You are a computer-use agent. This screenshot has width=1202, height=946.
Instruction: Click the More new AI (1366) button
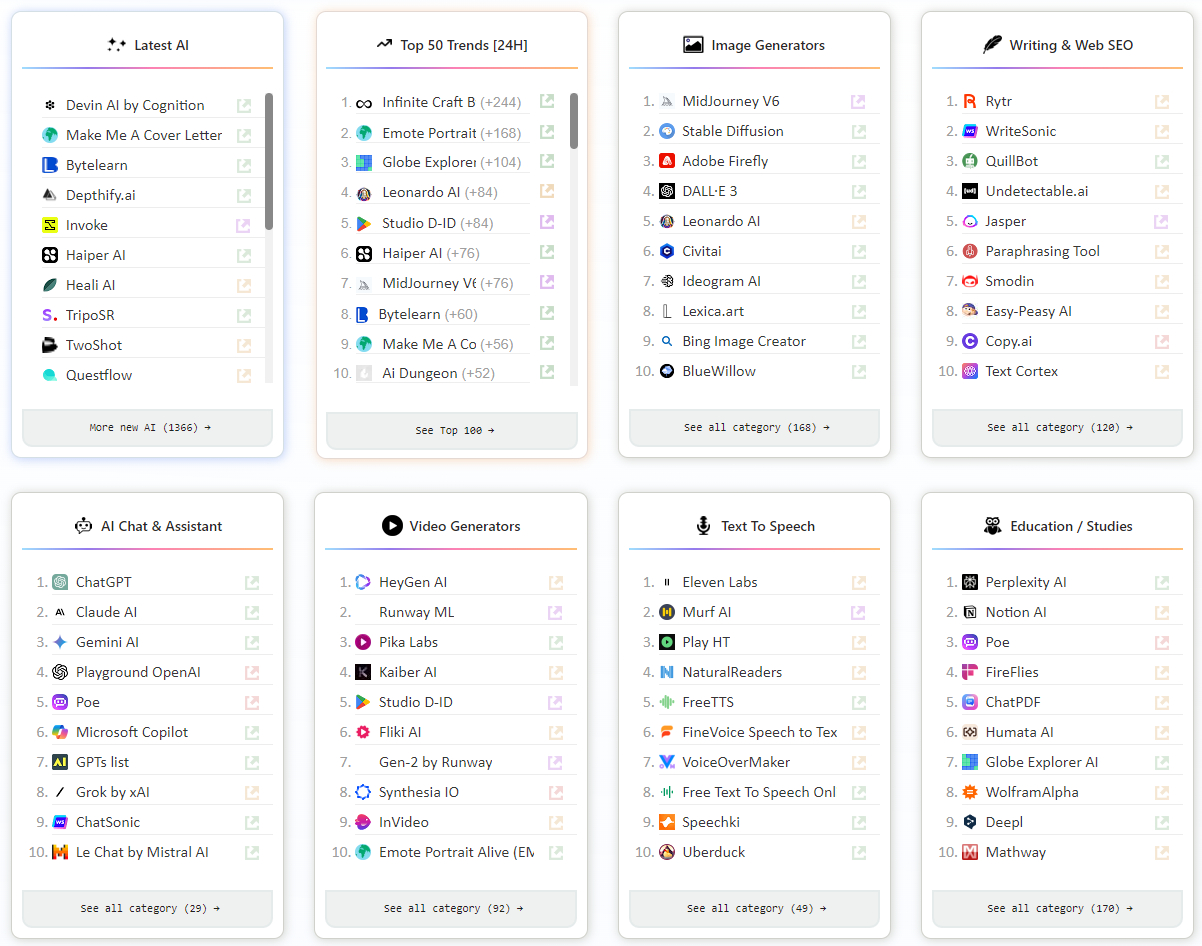pyautogui.click(x=148, y=428)
